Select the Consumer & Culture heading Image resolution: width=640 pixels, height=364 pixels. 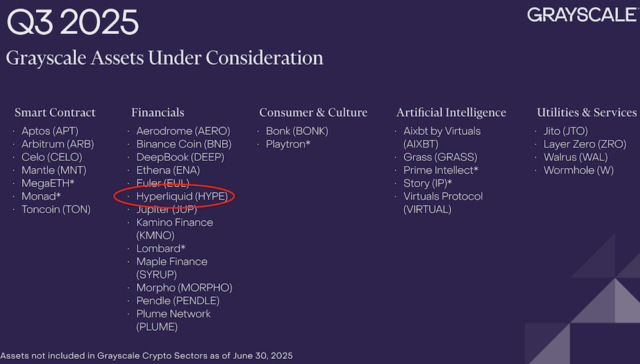[313, 113]
